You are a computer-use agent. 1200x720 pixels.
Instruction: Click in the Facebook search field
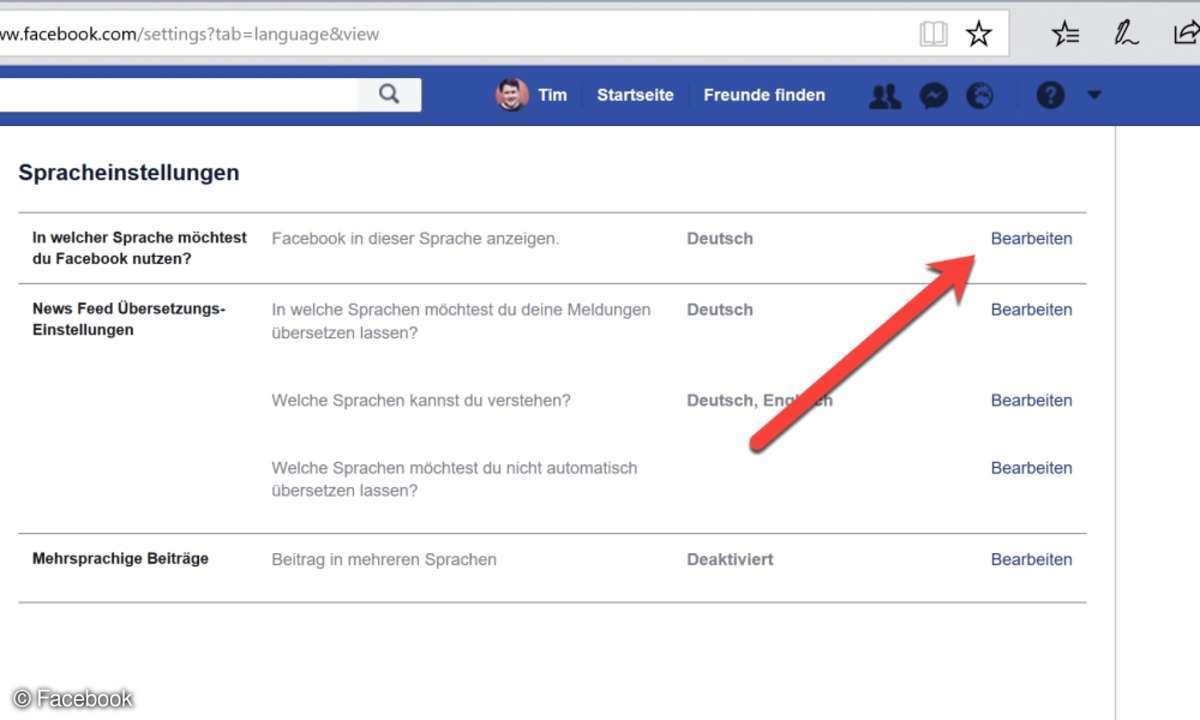(178, 95)
